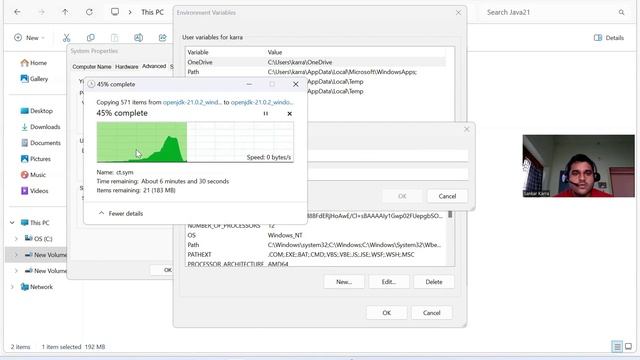Open the New dropdown in toolbar
This screenshot has height=360, width=640.
29,38
